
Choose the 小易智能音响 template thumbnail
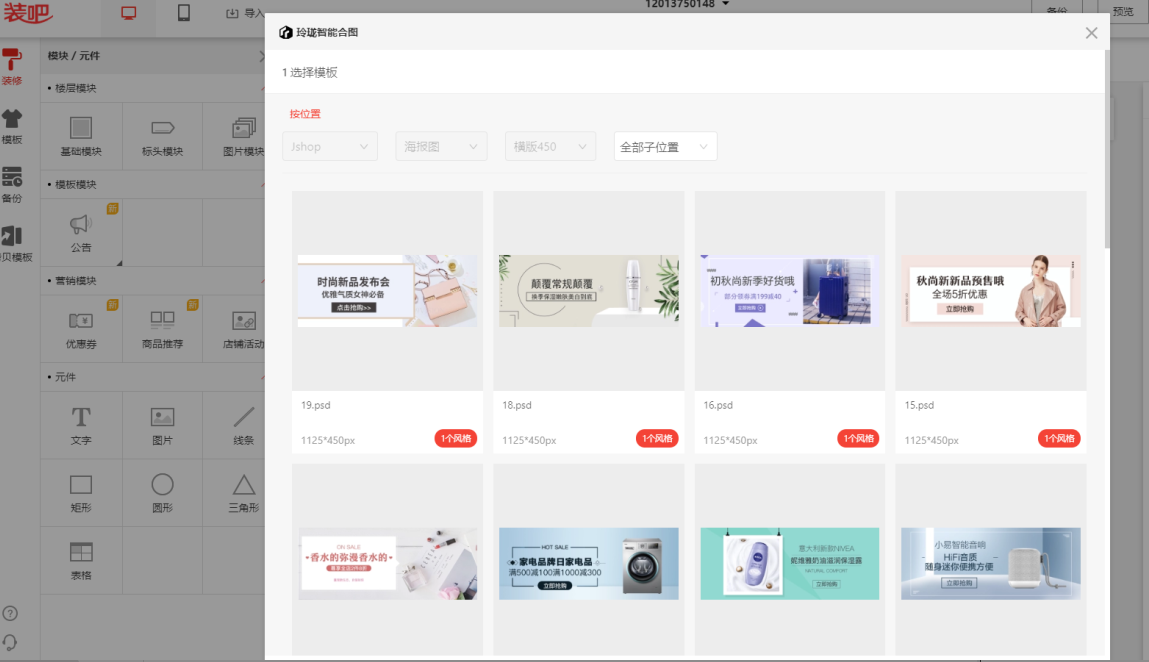(x=991, y=564)
